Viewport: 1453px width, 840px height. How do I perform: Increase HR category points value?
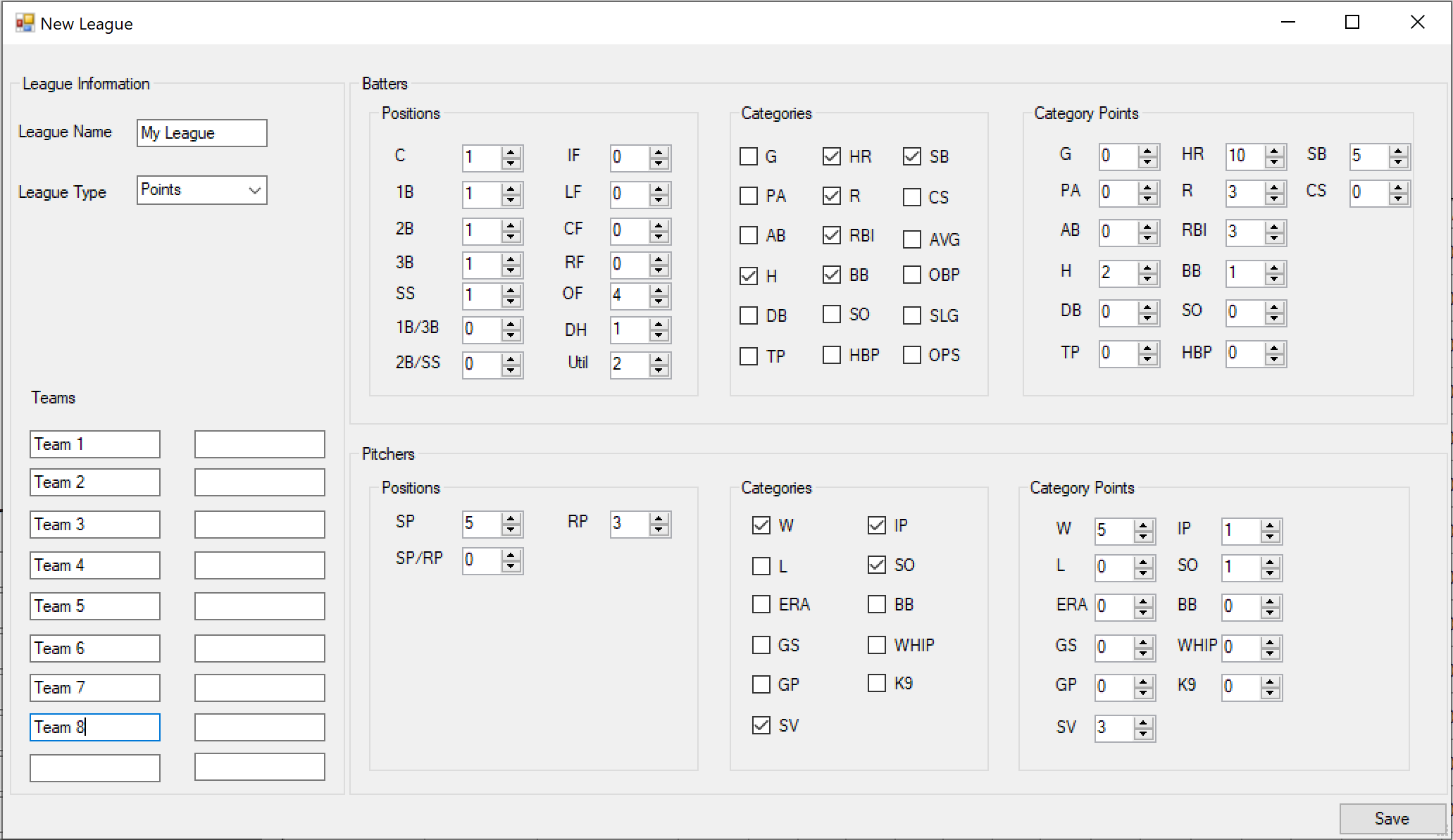click(x=1274, y=150)
